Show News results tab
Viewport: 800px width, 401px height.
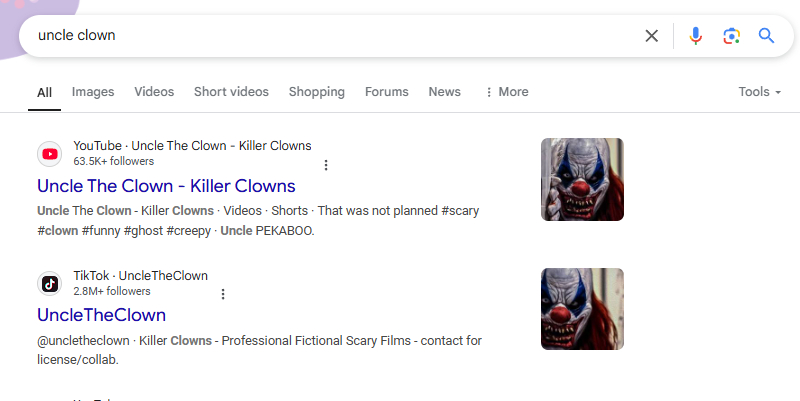click(x=444, y=92)
